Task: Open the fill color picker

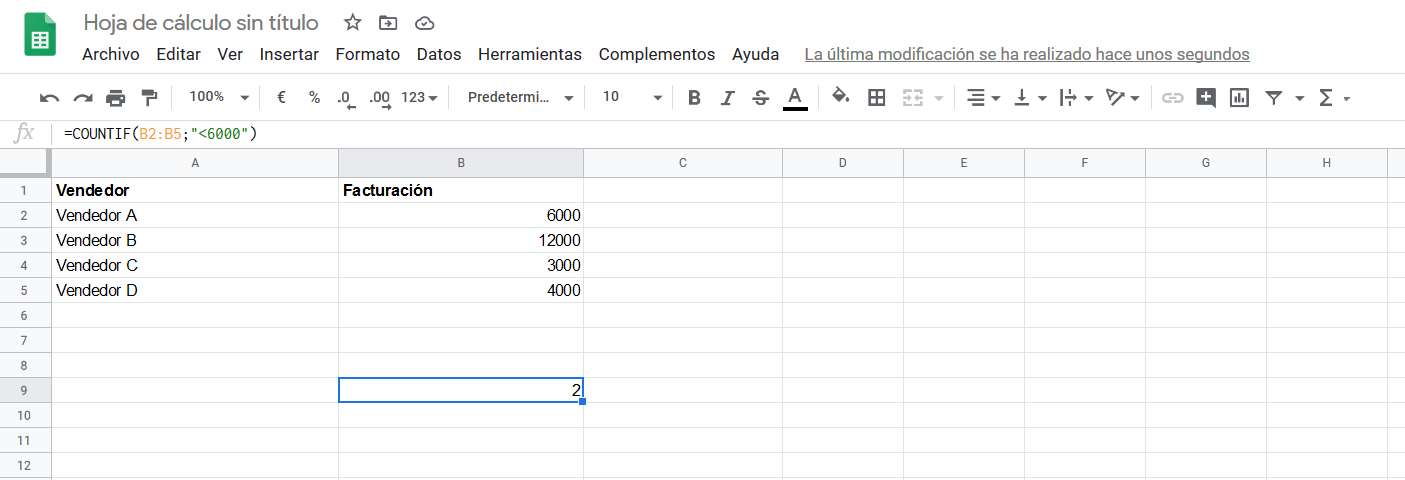Action: coord(841,98)
